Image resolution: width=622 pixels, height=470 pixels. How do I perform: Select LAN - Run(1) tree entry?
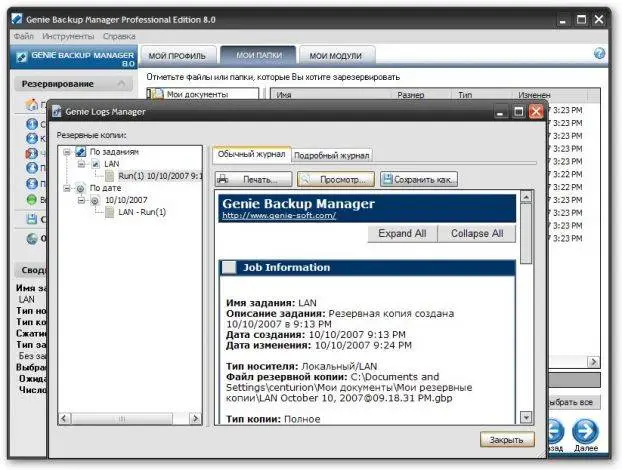pyautogui.click(x=142, y=212)
